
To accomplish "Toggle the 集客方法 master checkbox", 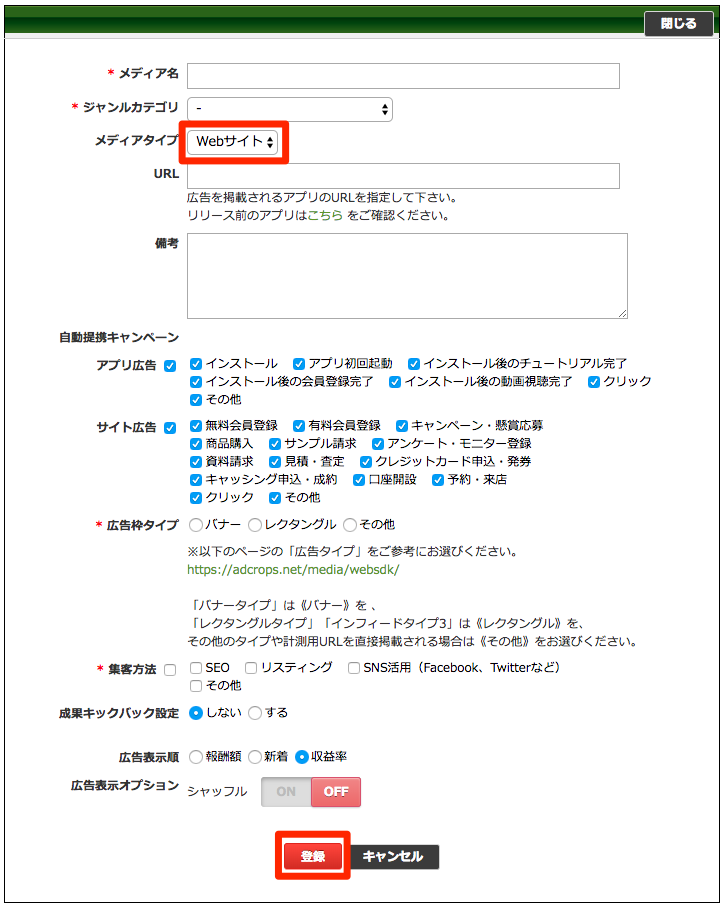I will point(170,670).
